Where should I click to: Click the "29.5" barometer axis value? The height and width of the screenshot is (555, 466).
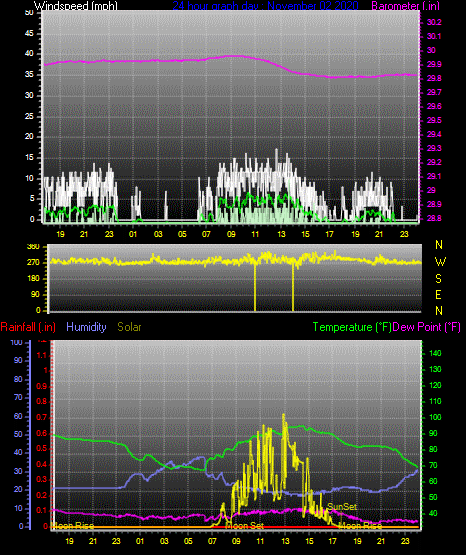[434, 120]
